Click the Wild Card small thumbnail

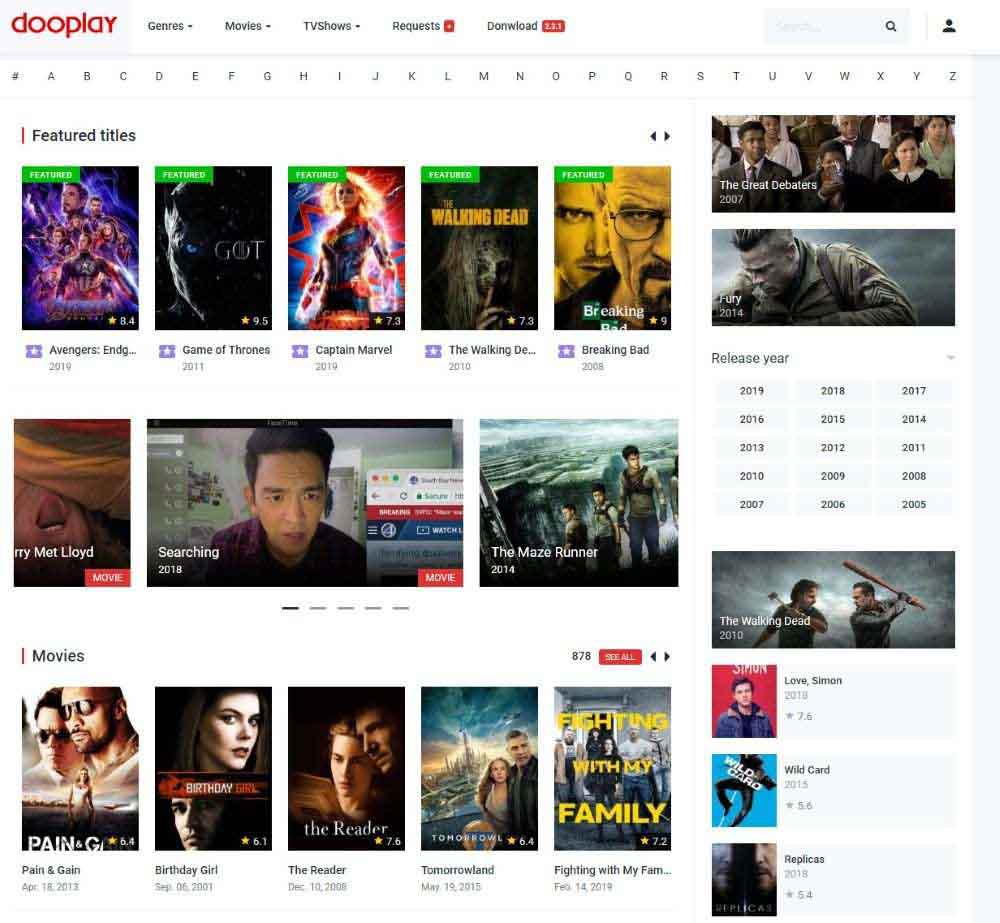744,790
